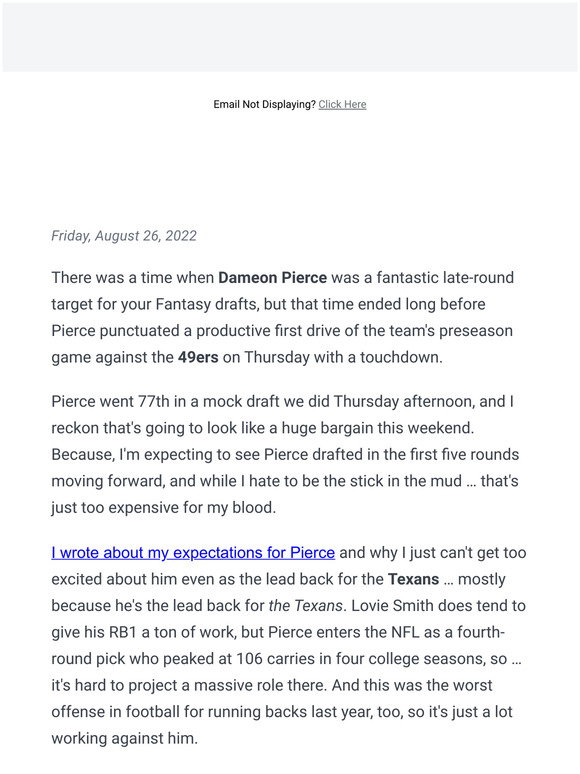The width and height of the screenshot is (580, 774).
Task: Click the date "Friday, August 26, 2022"
Action: [x=124, y=235]
